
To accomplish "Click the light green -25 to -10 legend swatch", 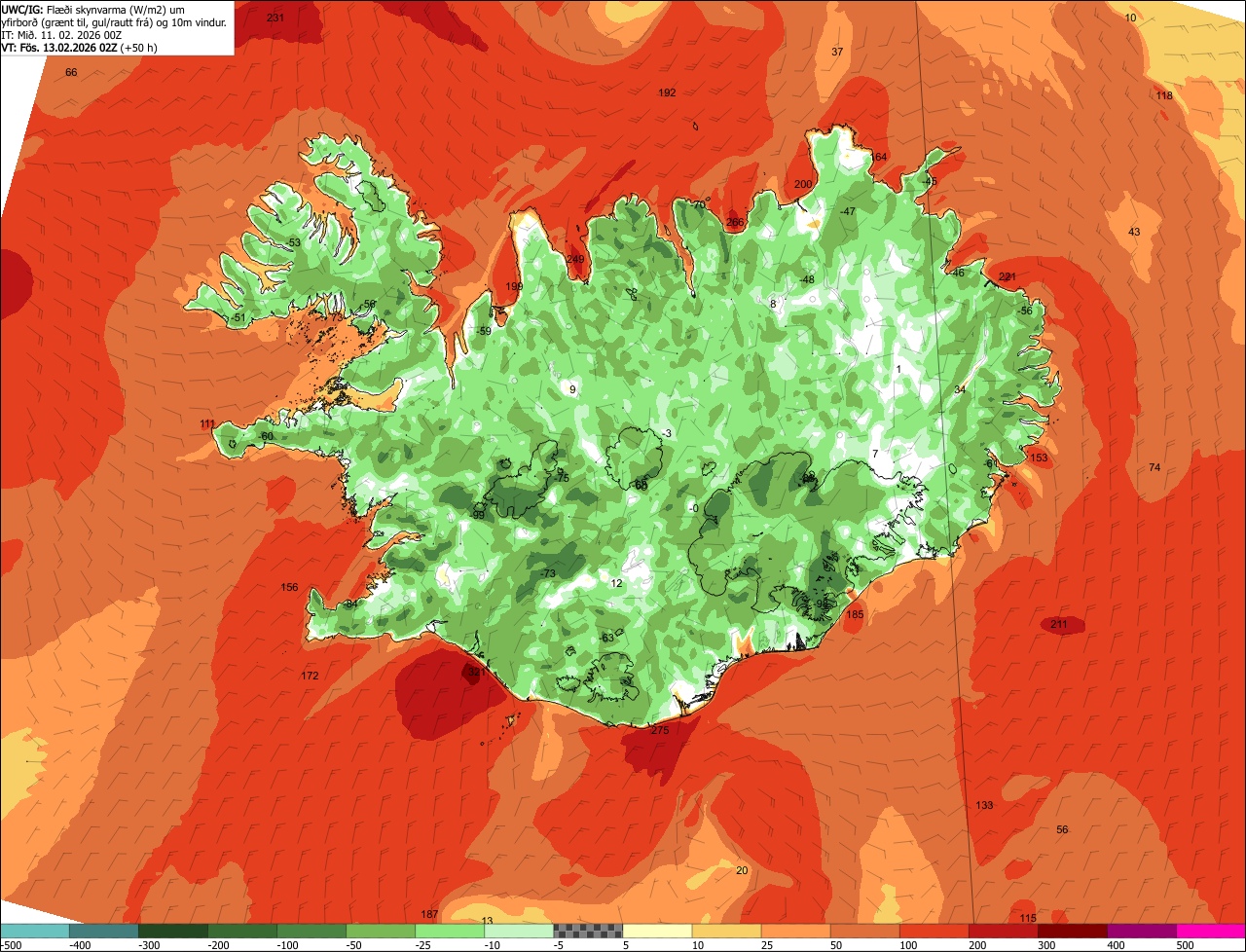I will coord(450,931).
